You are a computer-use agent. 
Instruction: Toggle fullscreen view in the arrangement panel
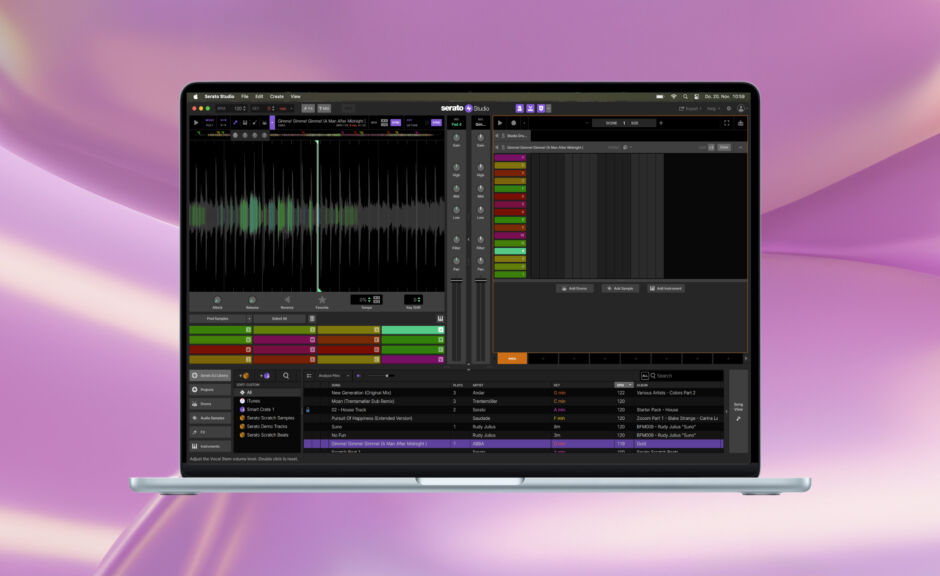coord(726,123)
